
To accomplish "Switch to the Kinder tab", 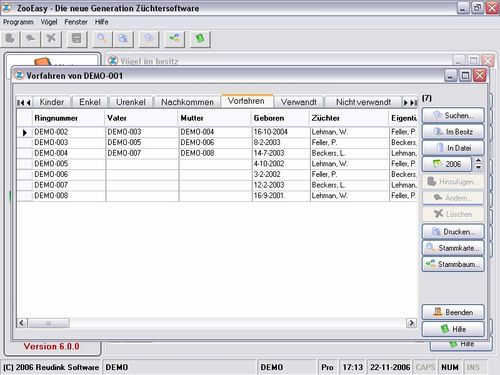I will 52,102.
